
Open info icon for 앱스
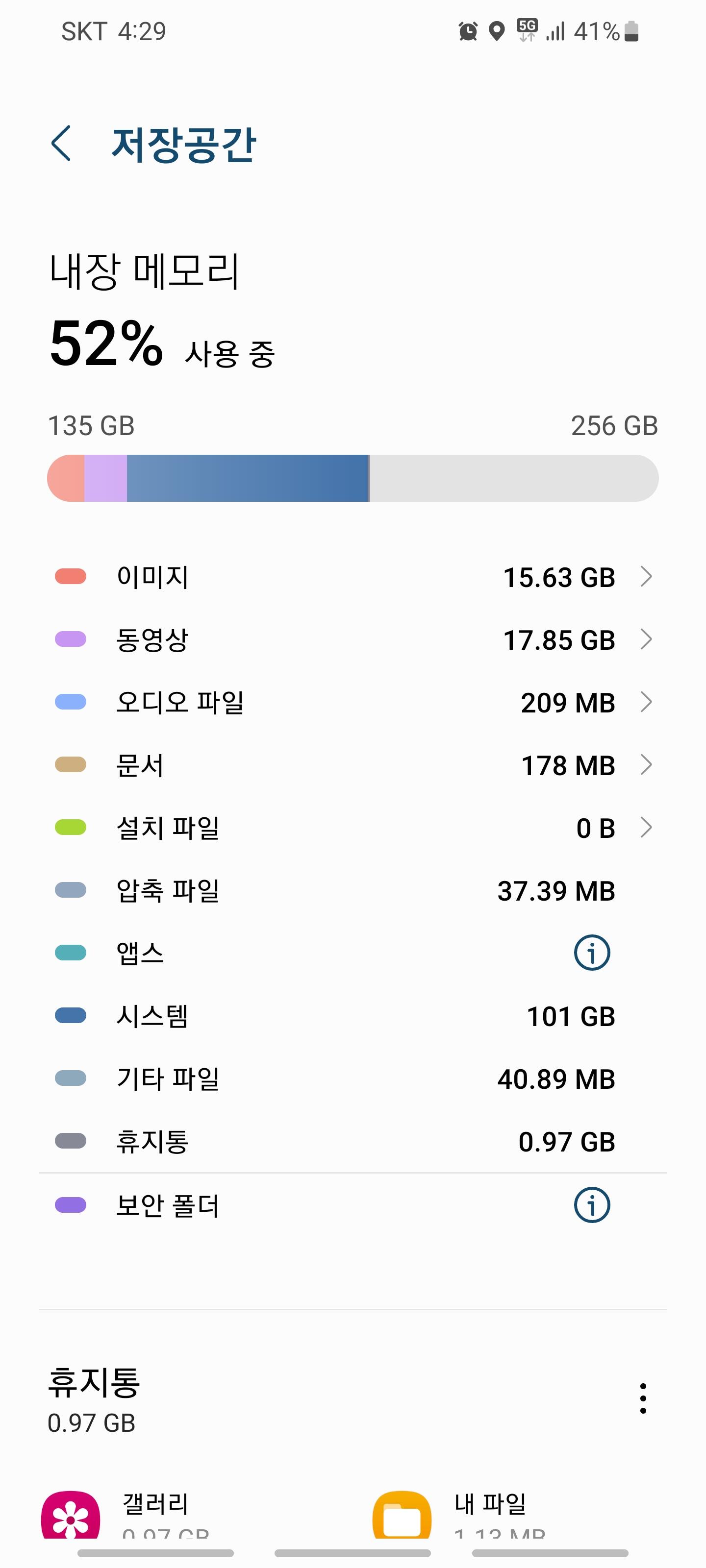tap(591, 953)
